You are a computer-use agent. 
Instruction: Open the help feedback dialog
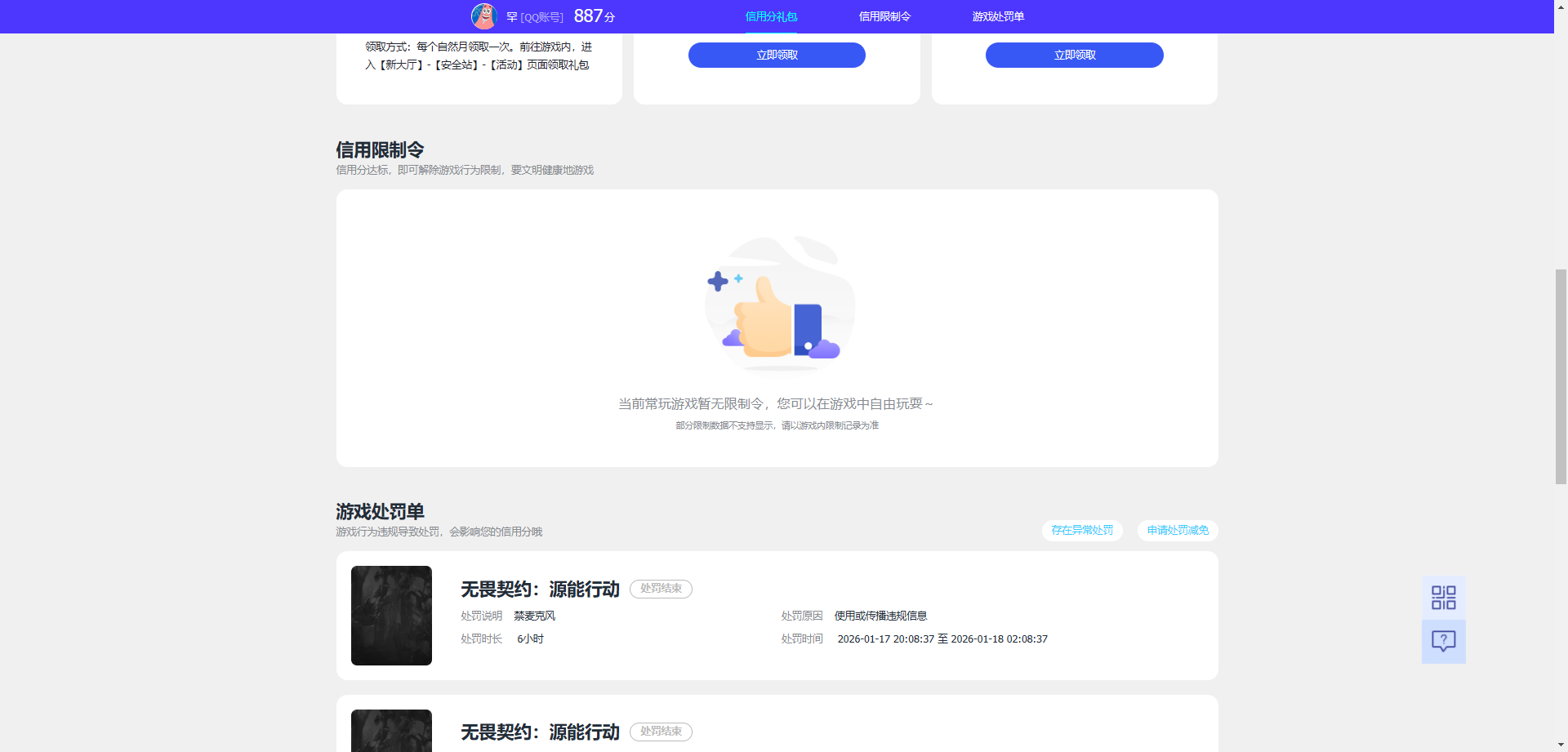pos(1443,641)
